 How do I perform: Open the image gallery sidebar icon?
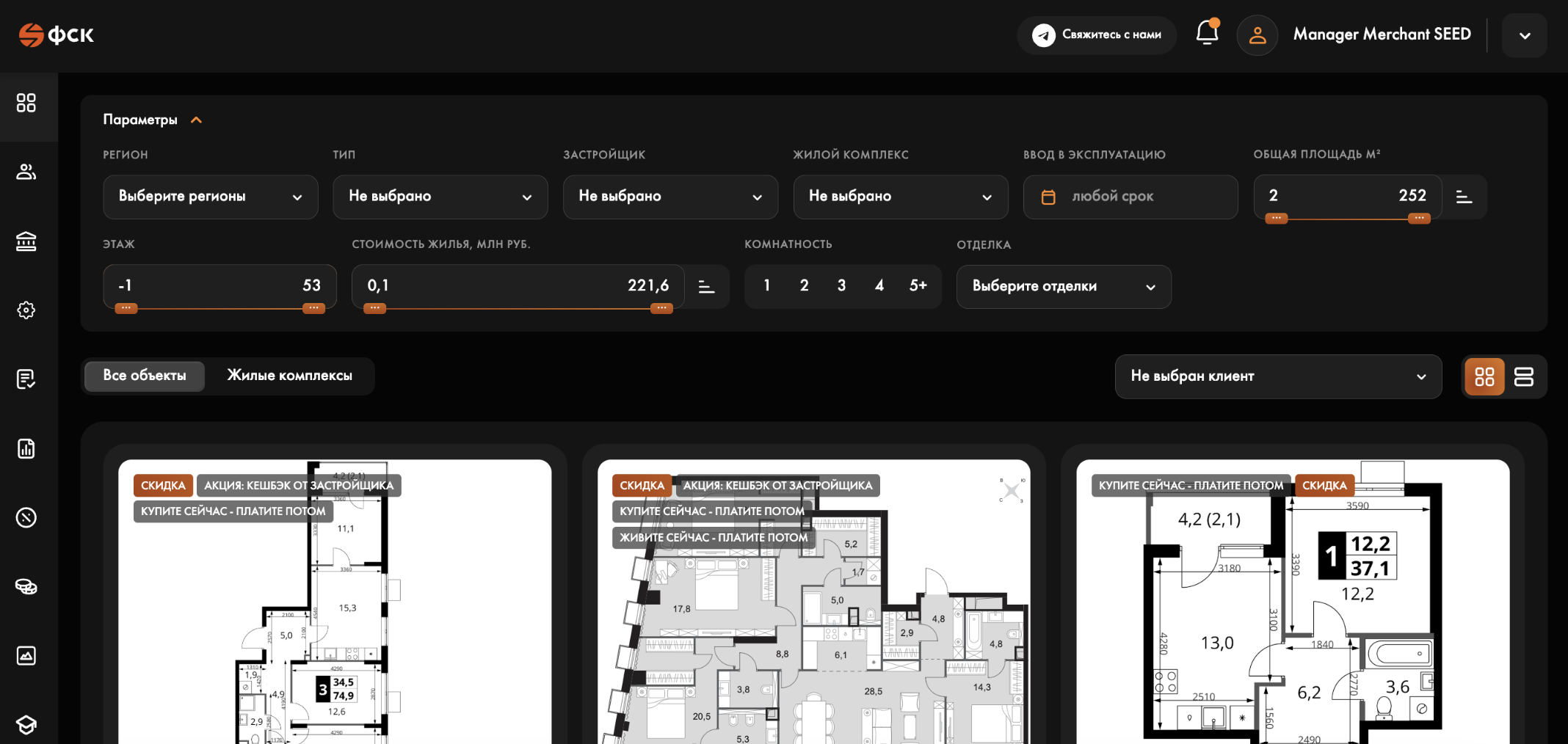coord(26,655)
